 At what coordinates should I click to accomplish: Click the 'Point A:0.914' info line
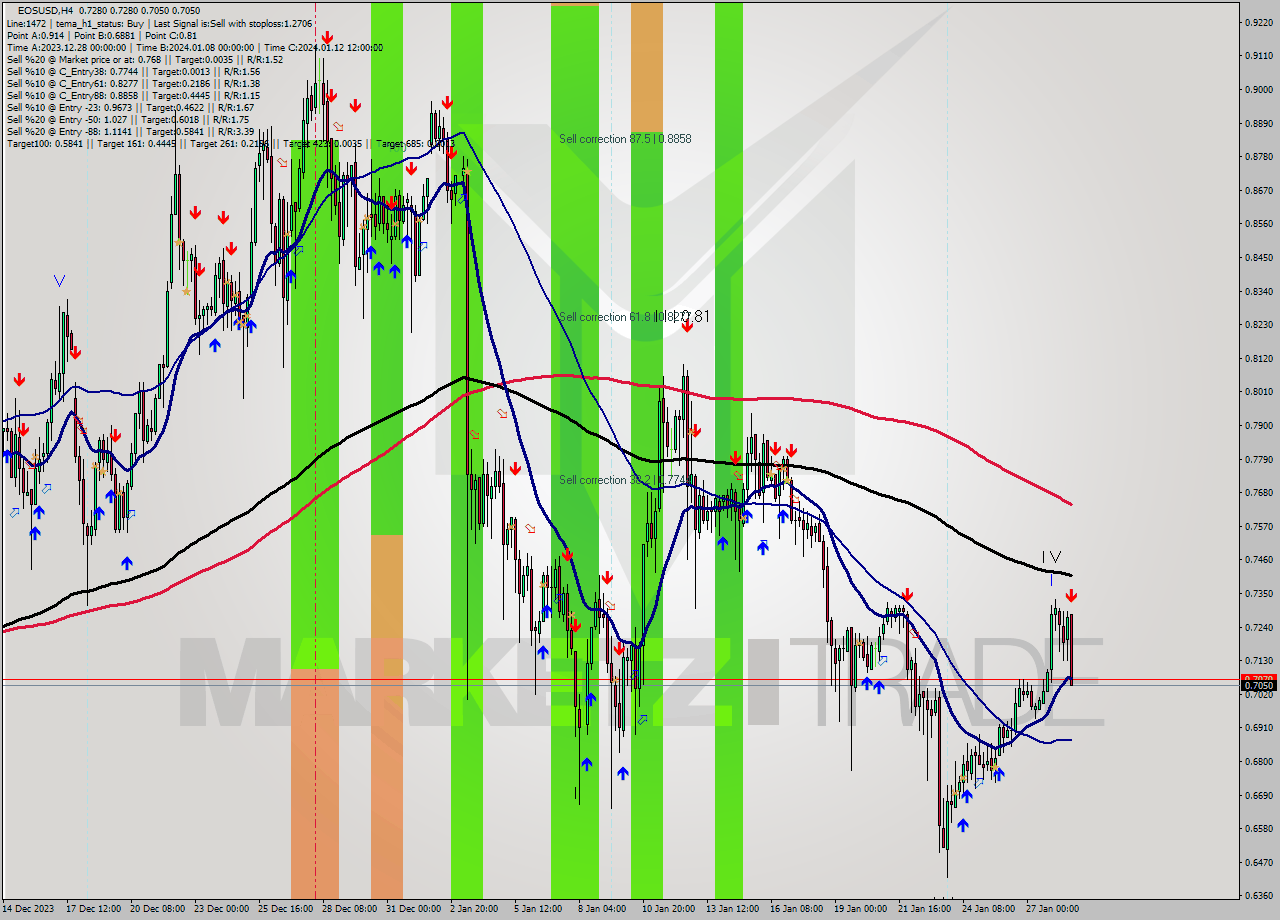click(102, 35)
